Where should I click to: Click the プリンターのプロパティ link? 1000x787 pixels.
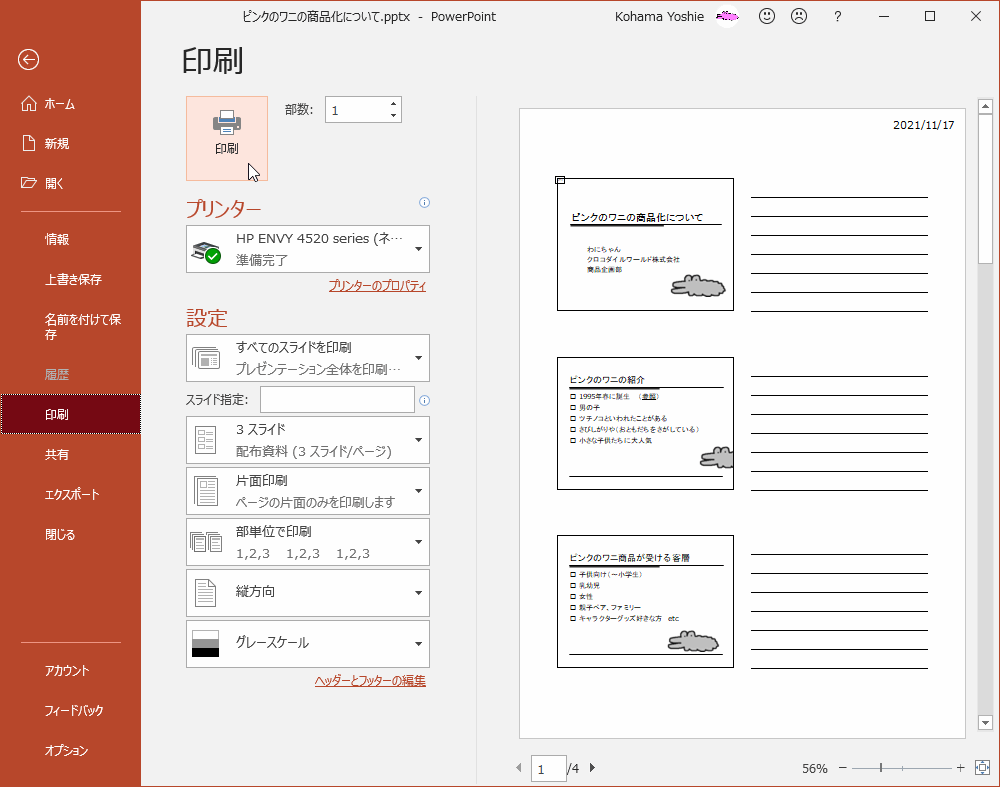click(377, 285)
